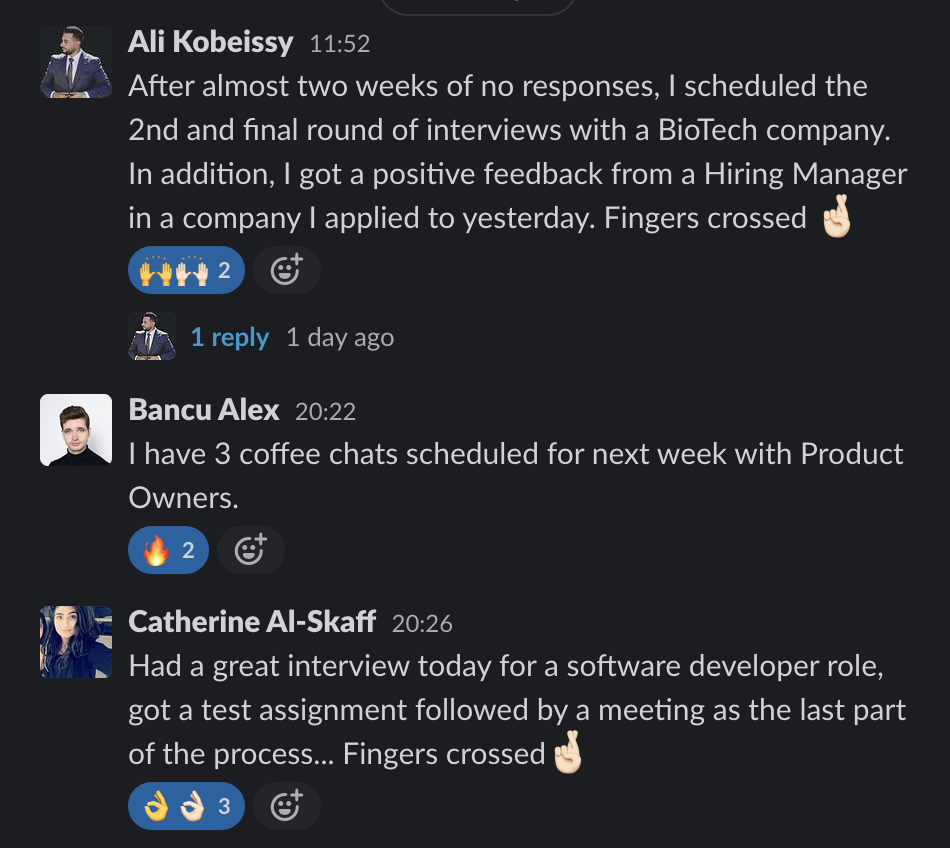Image resolution: width=950 pixels, height=848 pixels.
Task: Click the 11:52 message timestamp
Action: click(340, 44)
